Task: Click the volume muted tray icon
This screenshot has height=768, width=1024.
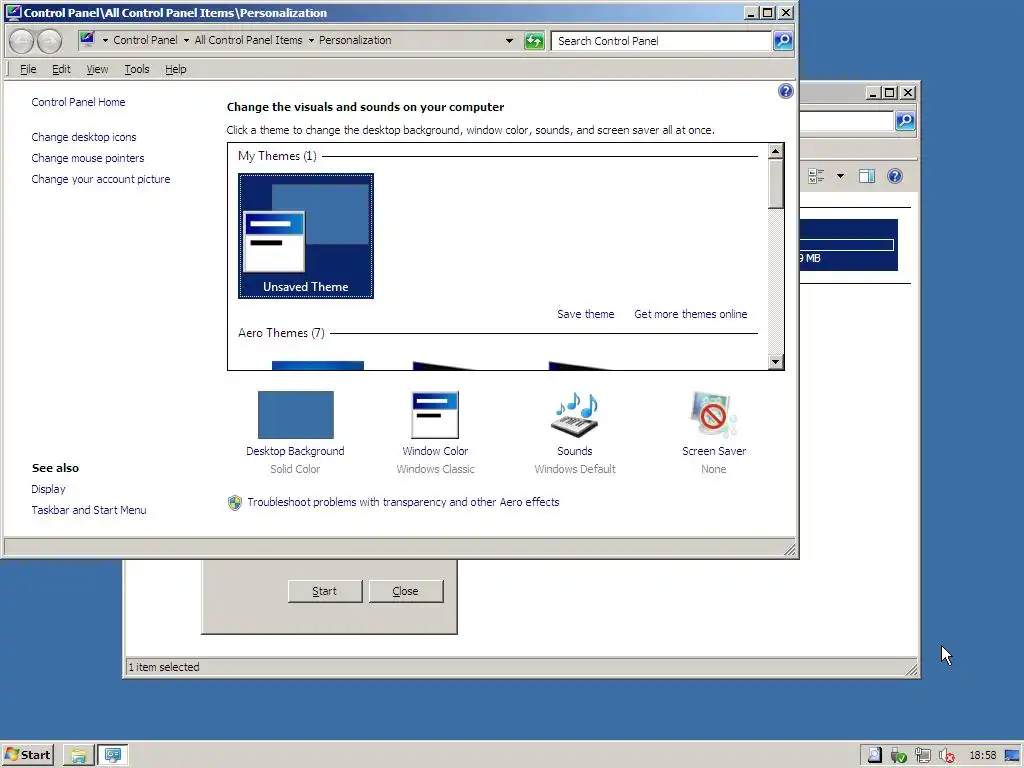Action: point(947,756)
